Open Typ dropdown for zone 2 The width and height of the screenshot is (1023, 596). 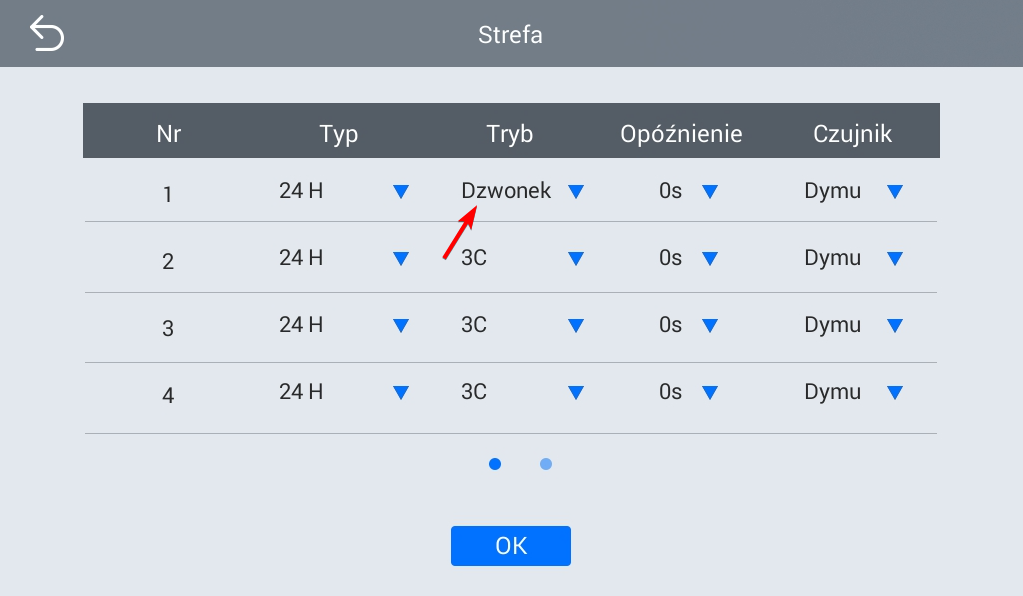401,258
